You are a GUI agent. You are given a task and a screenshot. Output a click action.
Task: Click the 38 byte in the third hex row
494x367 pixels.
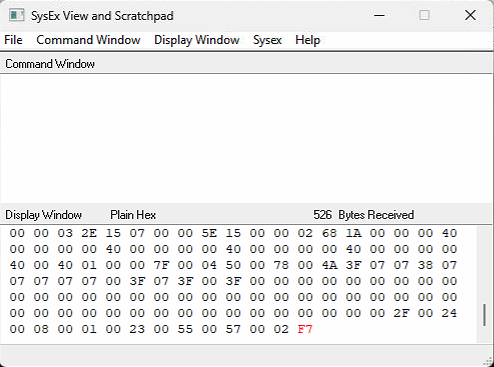point(425,265)
